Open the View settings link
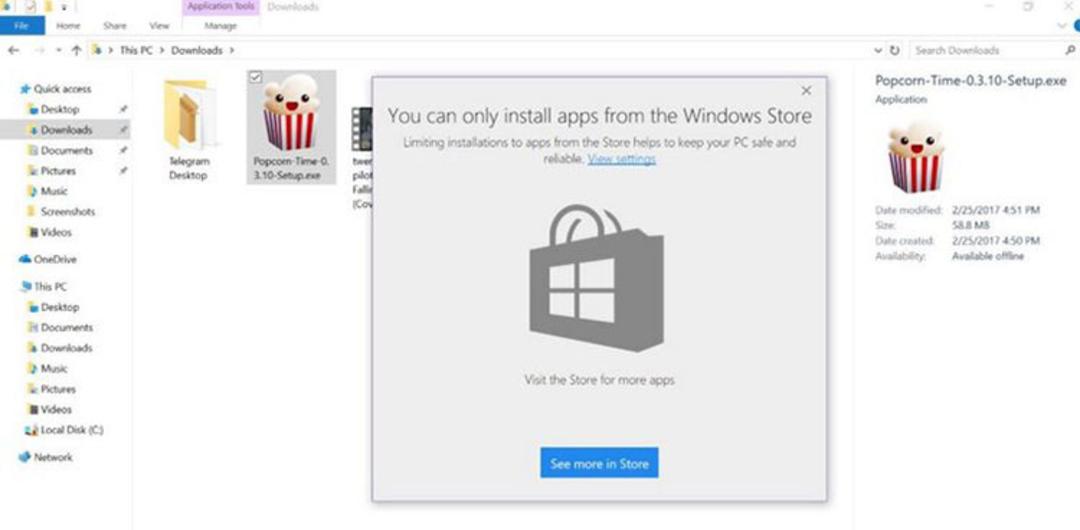Screen dimensions: 1080x530 click(x=621, y=159)
